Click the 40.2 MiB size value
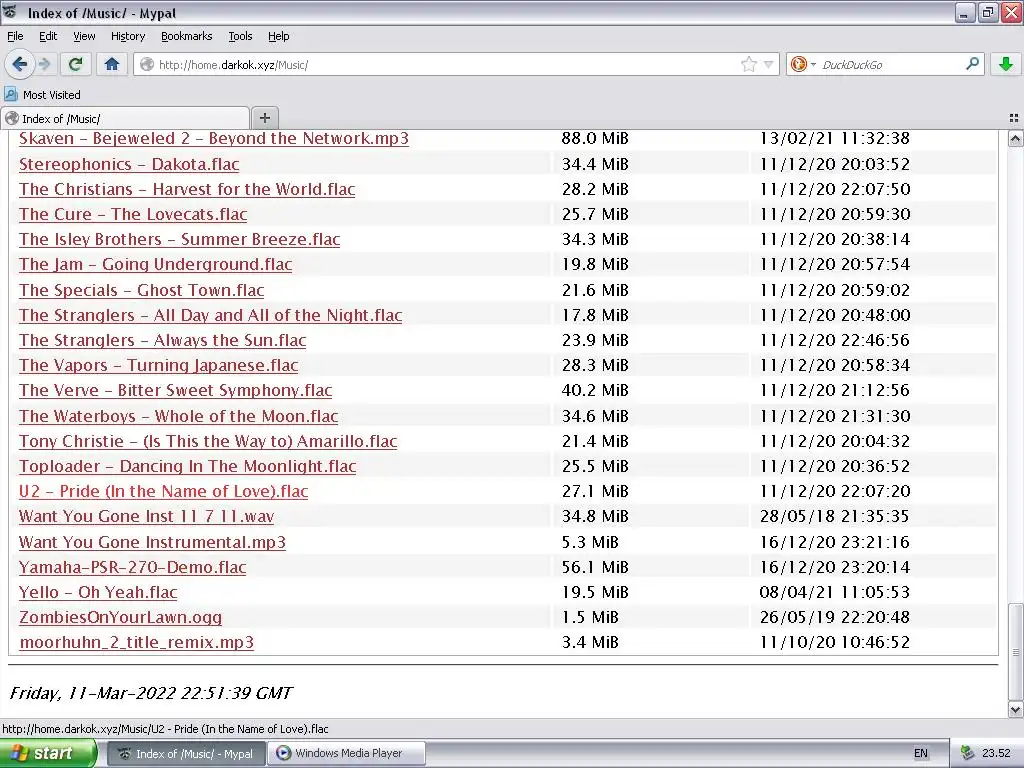The image size is (1024, 768). click(594, 391)
